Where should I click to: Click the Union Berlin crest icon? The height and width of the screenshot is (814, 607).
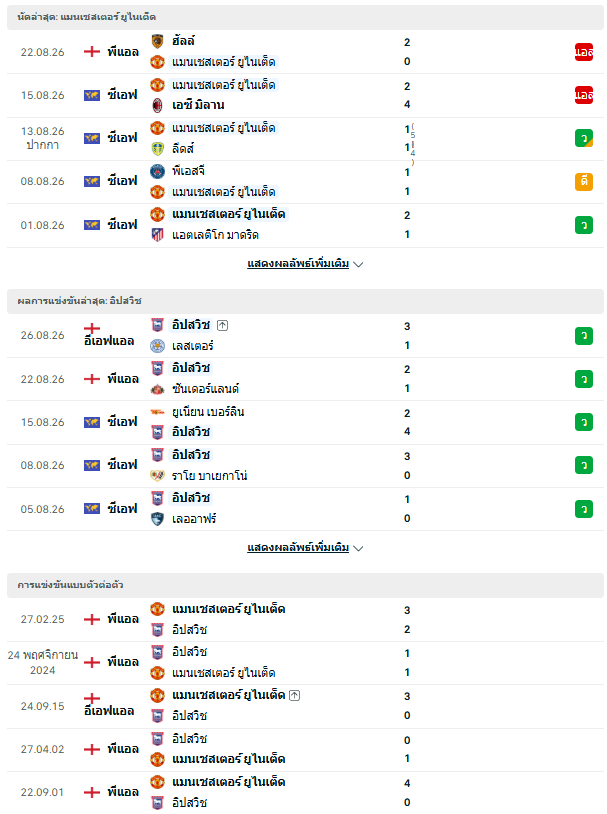point(157,412)
